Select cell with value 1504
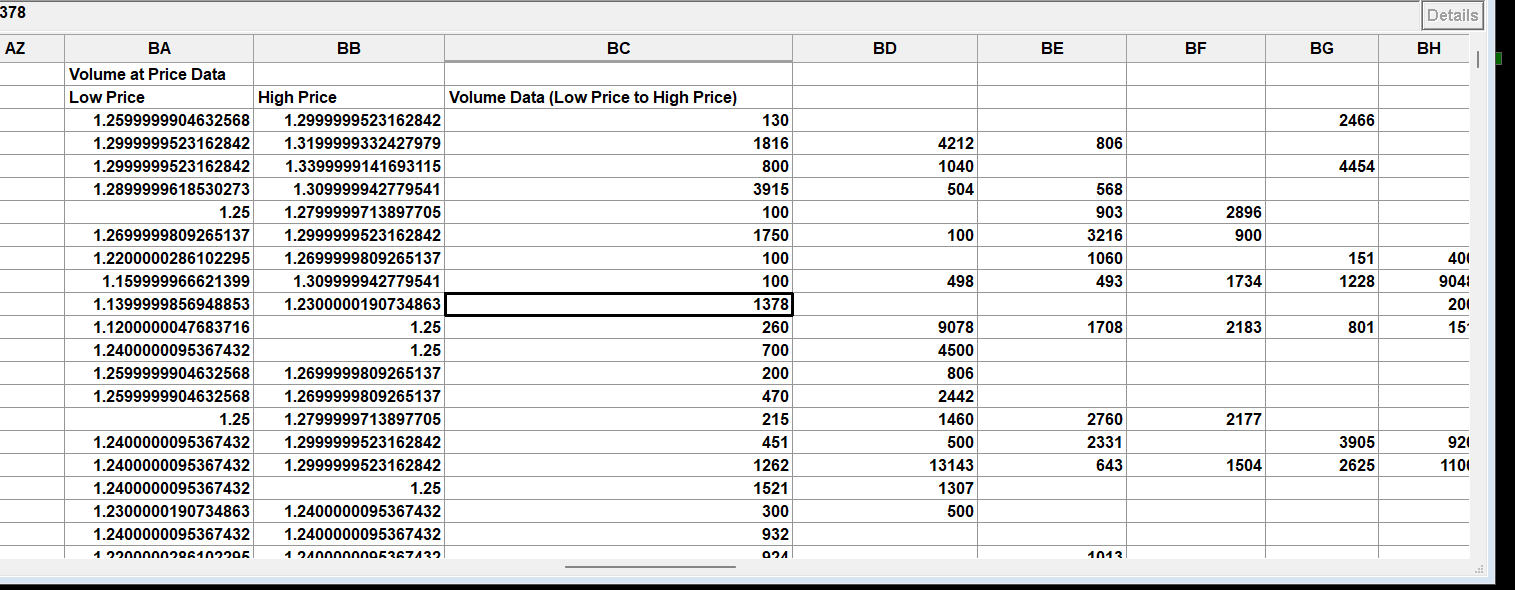This screenshot has height=590, width=1515. pos(1196,465)
